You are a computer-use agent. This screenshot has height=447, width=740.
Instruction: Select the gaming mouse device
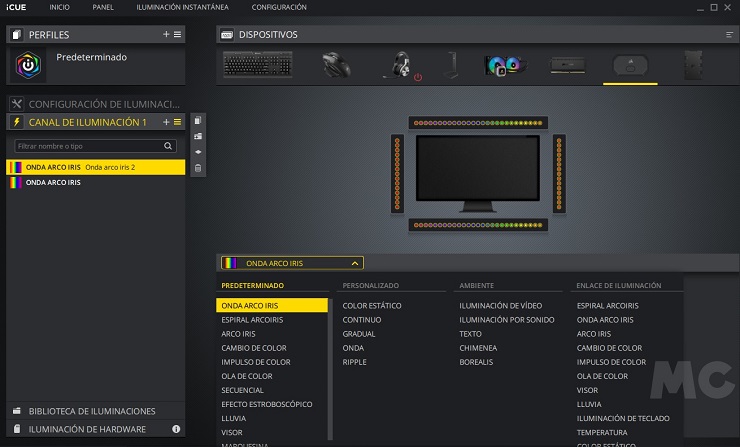336,65
